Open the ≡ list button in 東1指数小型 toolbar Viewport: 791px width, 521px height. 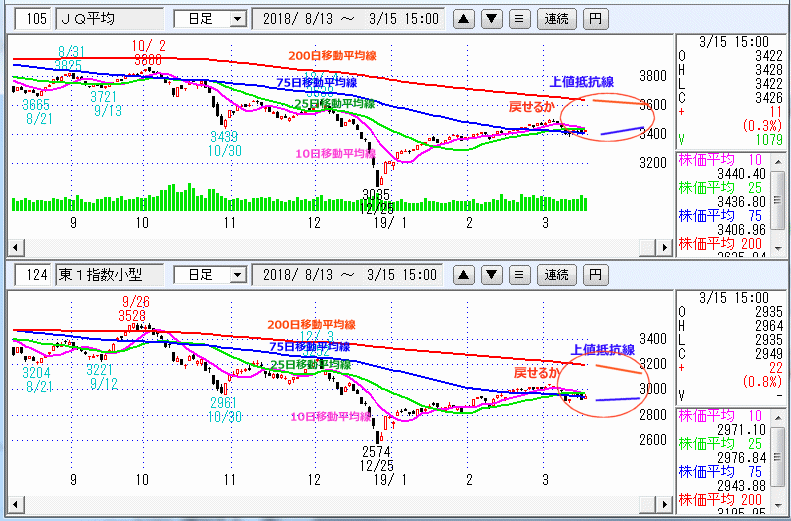point(518,274)
